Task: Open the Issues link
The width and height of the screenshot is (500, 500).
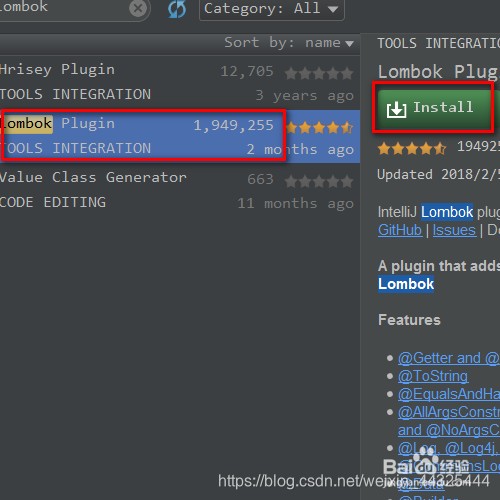Action: pos(454,230)
